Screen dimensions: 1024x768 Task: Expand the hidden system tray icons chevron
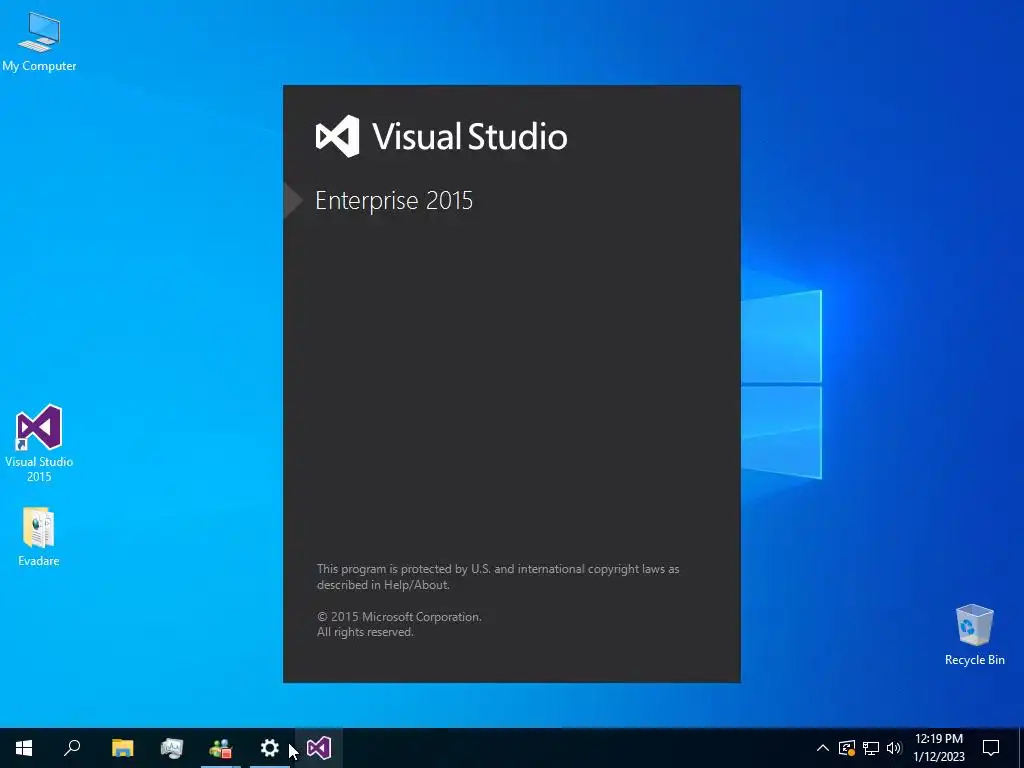click(x=823, y=748)
